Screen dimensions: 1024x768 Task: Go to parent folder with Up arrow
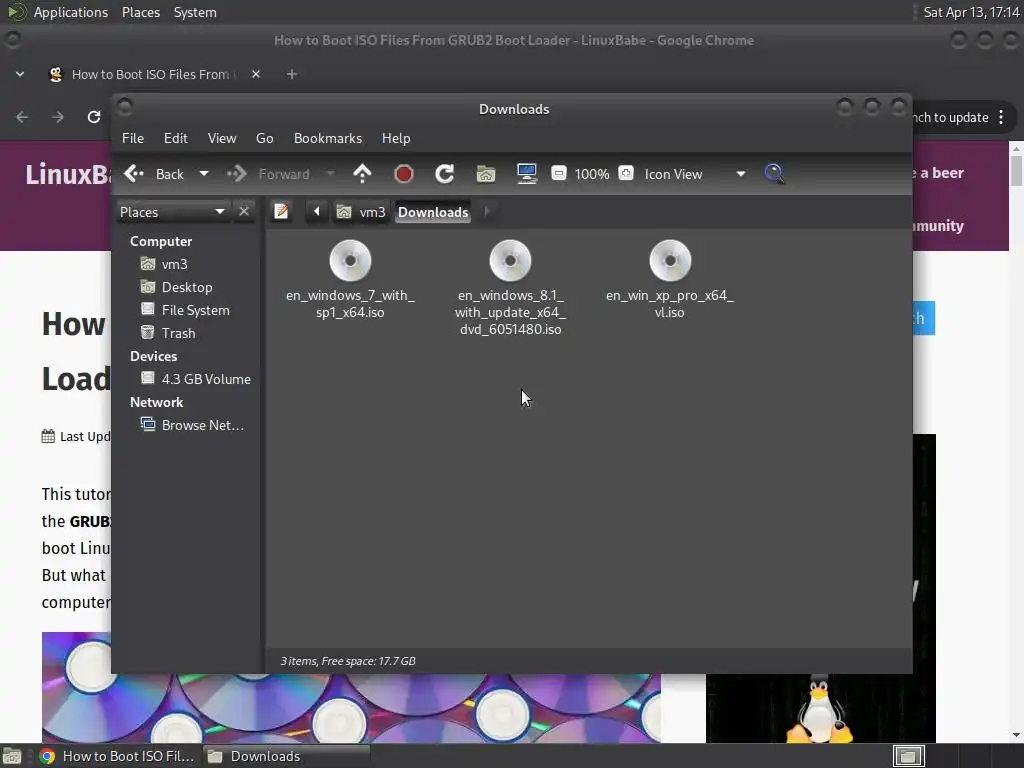point(362,174)
